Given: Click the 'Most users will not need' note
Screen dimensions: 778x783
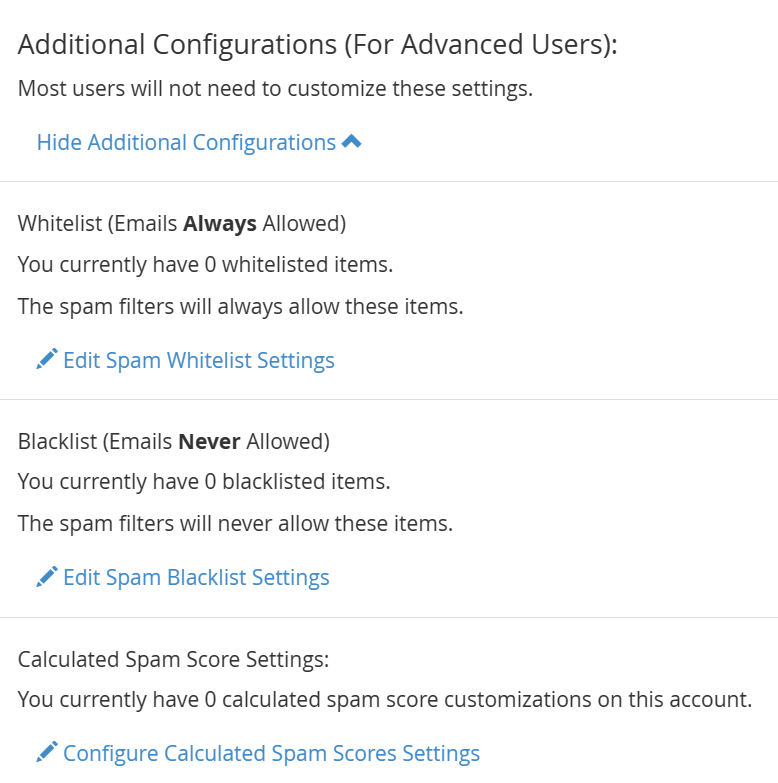Looking at the screenshot, I should coord(276,88).
